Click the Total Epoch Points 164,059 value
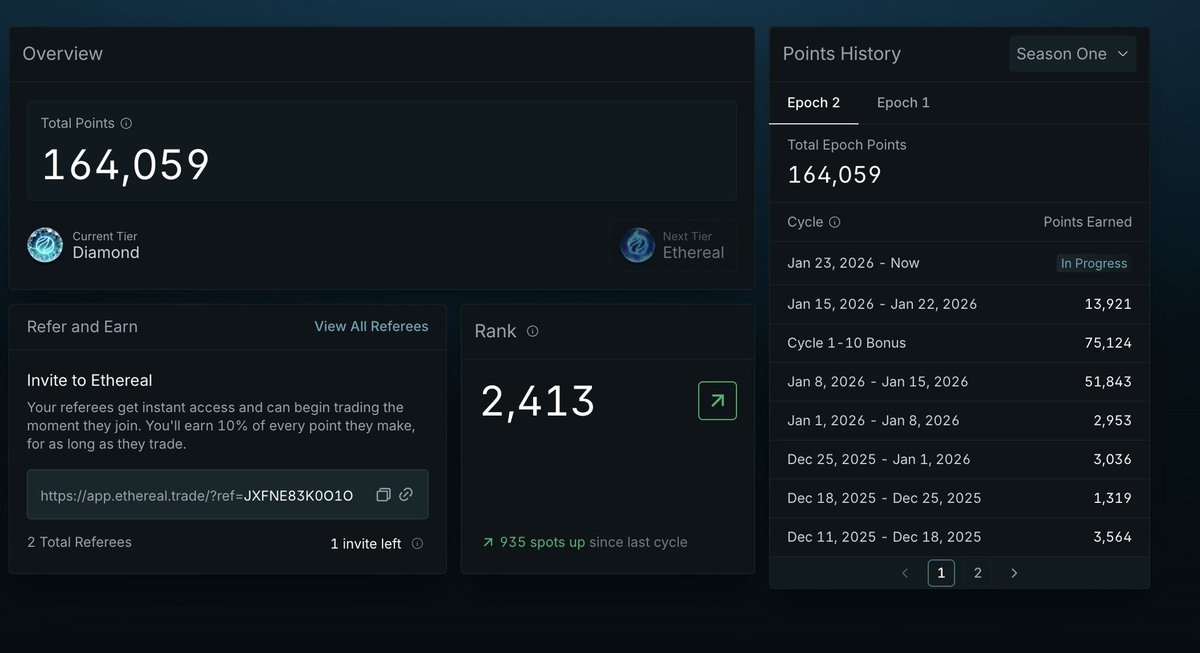1200x653 pixels. [x=834, y=175]
